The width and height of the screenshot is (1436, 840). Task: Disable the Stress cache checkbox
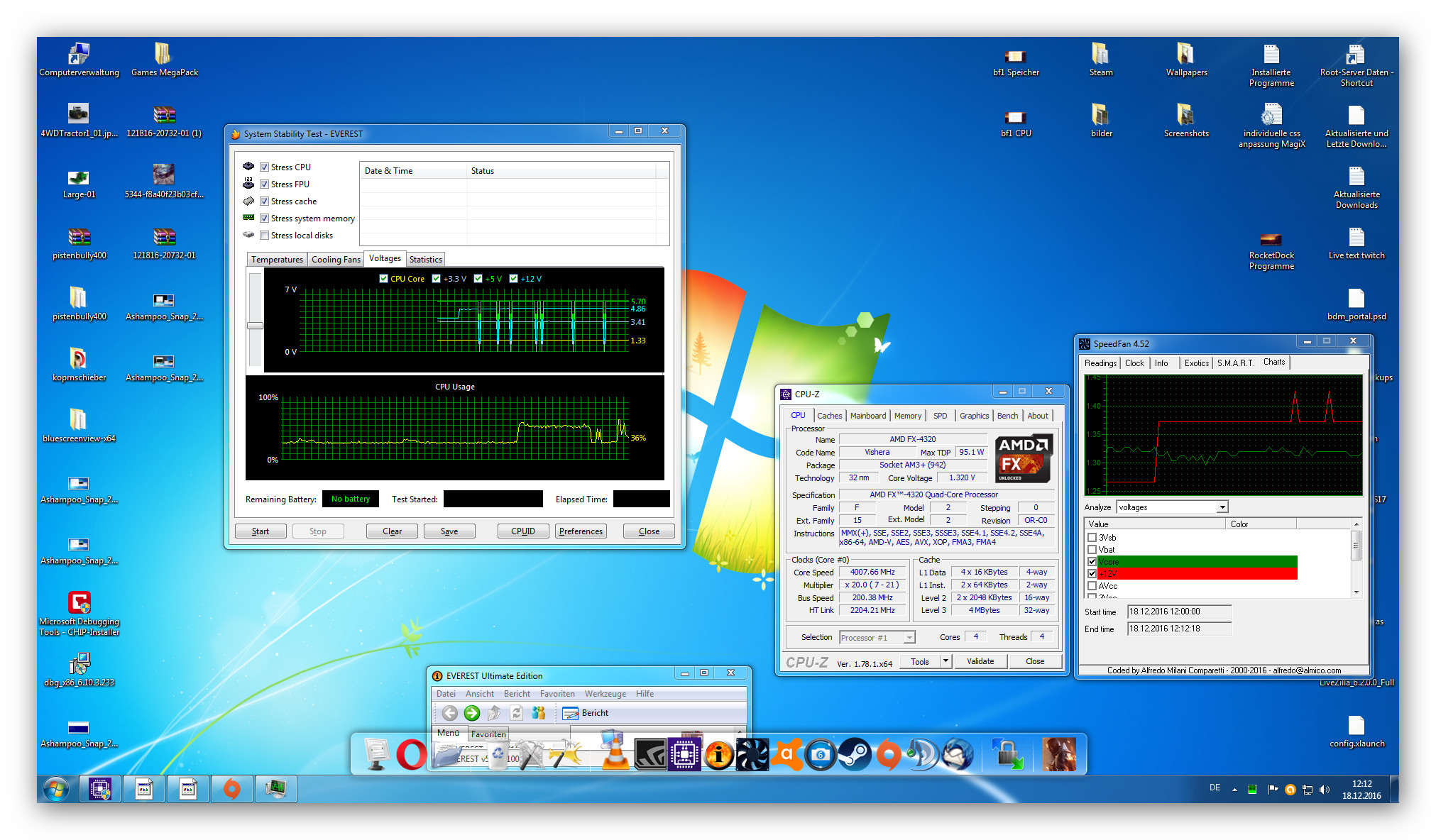(264, 201)
